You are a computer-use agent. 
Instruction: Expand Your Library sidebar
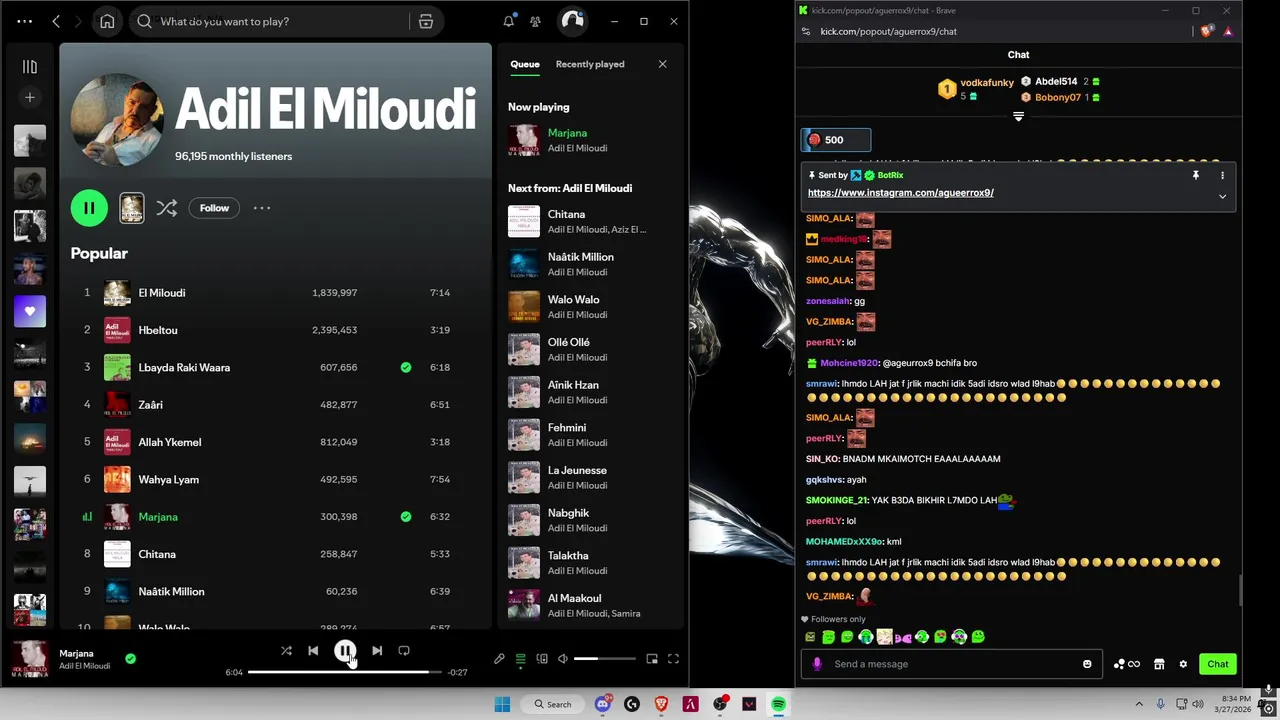(x=30, y=66)
